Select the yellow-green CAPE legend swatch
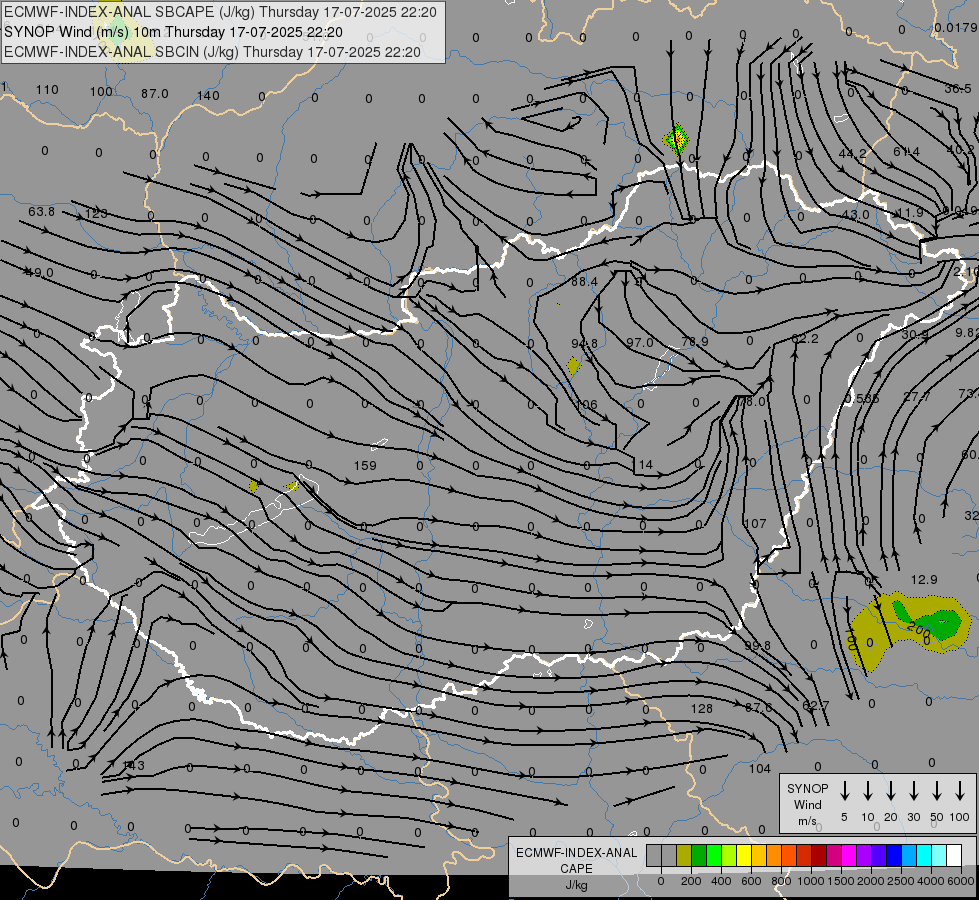This screenshot has height=900, width=979. click(x=729, y=856)
